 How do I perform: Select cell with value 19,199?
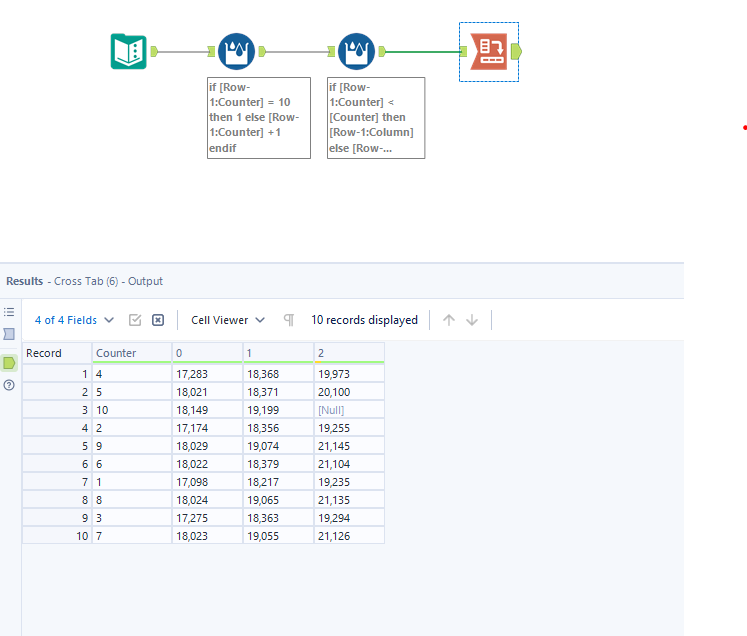click(x=278, y=410)
